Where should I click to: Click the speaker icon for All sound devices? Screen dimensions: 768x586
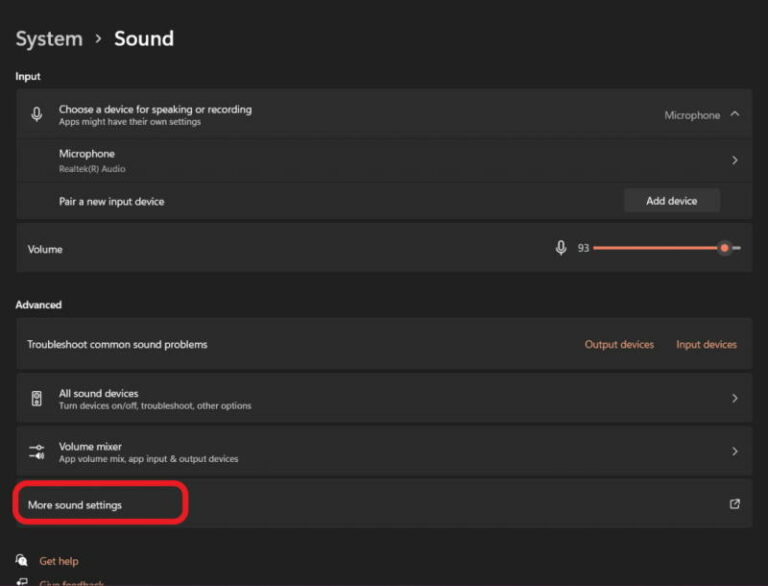tap(37, 399)
